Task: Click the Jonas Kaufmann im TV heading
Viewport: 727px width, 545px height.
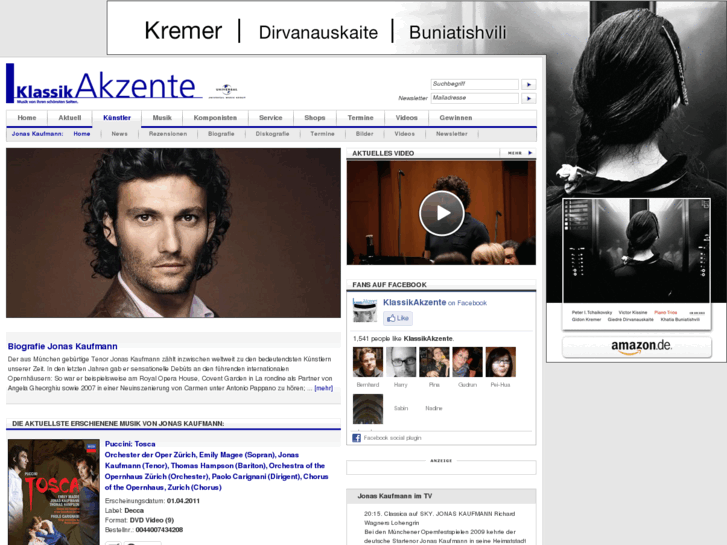Action: pyautogui.click(x=395, y=496)
